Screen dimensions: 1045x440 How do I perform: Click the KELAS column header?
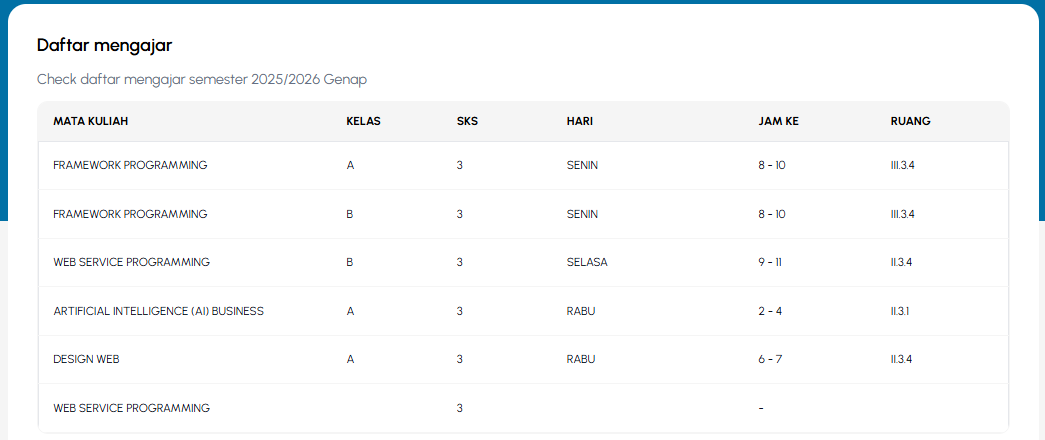[x=363, y=121]
